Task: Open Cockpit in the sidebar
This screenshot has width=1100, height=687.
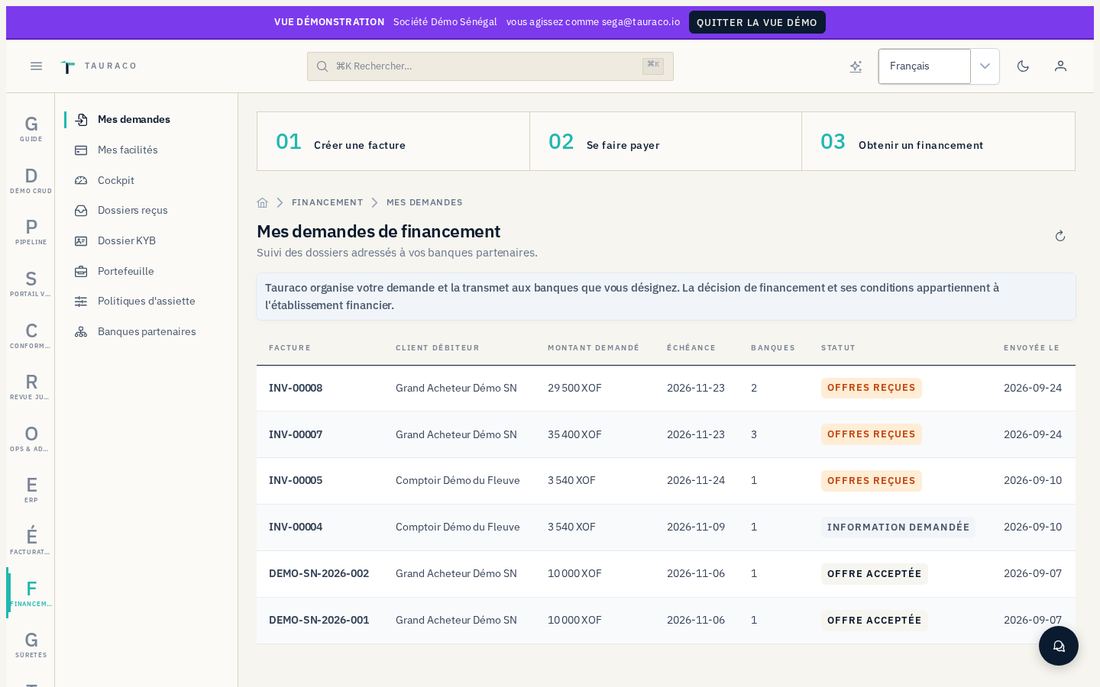Action: click(x=146, y=180)
